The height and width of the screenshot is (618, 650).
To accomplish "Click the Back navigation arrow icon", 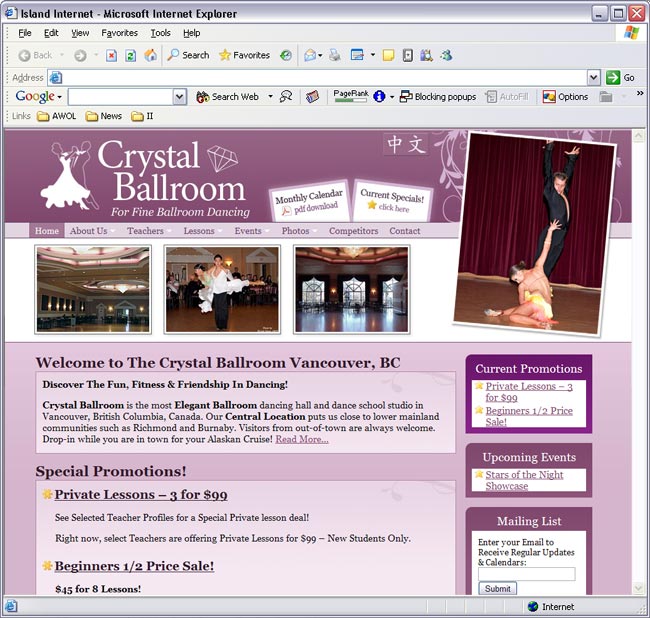I will tap(25, 55).
